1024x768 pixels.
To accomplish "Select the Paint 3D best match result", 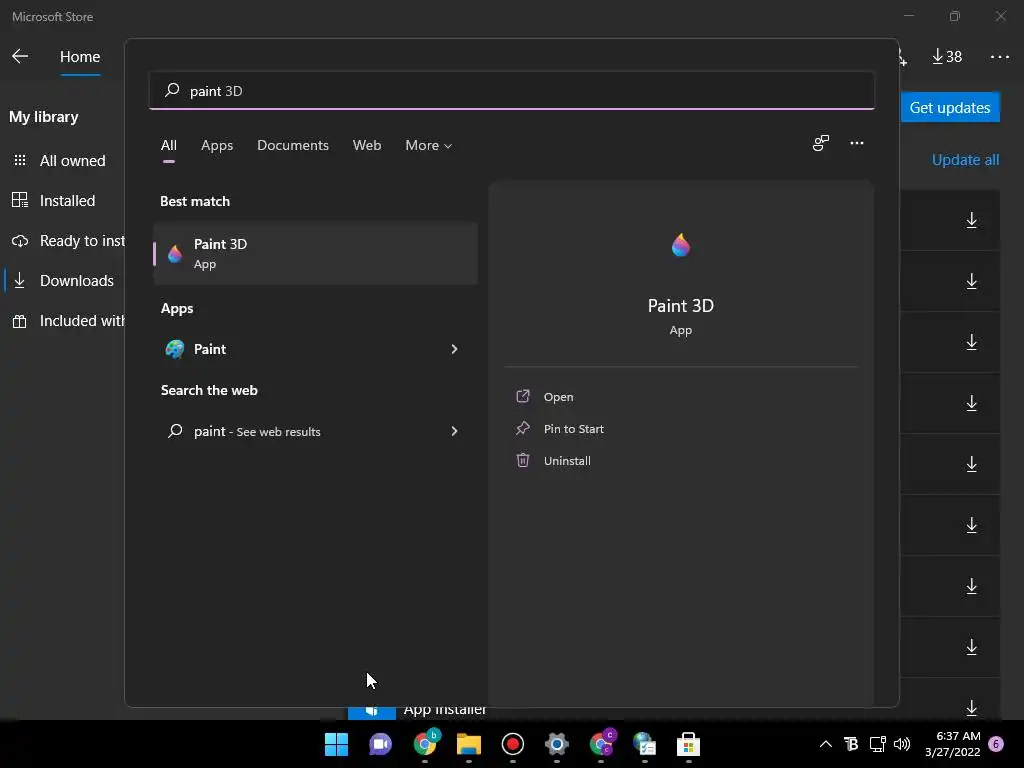I will pyautogui.click(x=315, y=253).
